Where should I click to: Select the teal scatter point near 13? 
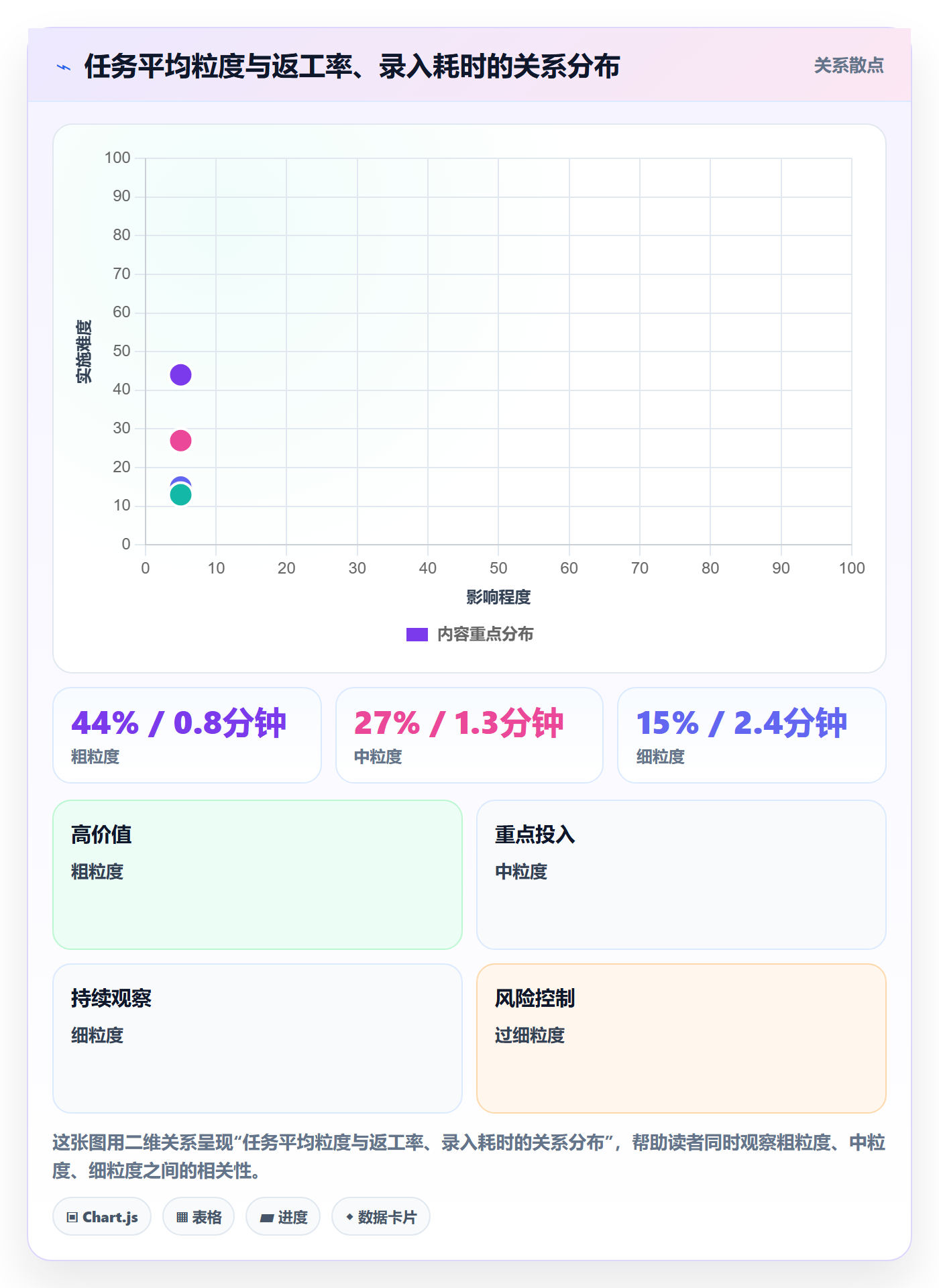[x=180, y=495]
